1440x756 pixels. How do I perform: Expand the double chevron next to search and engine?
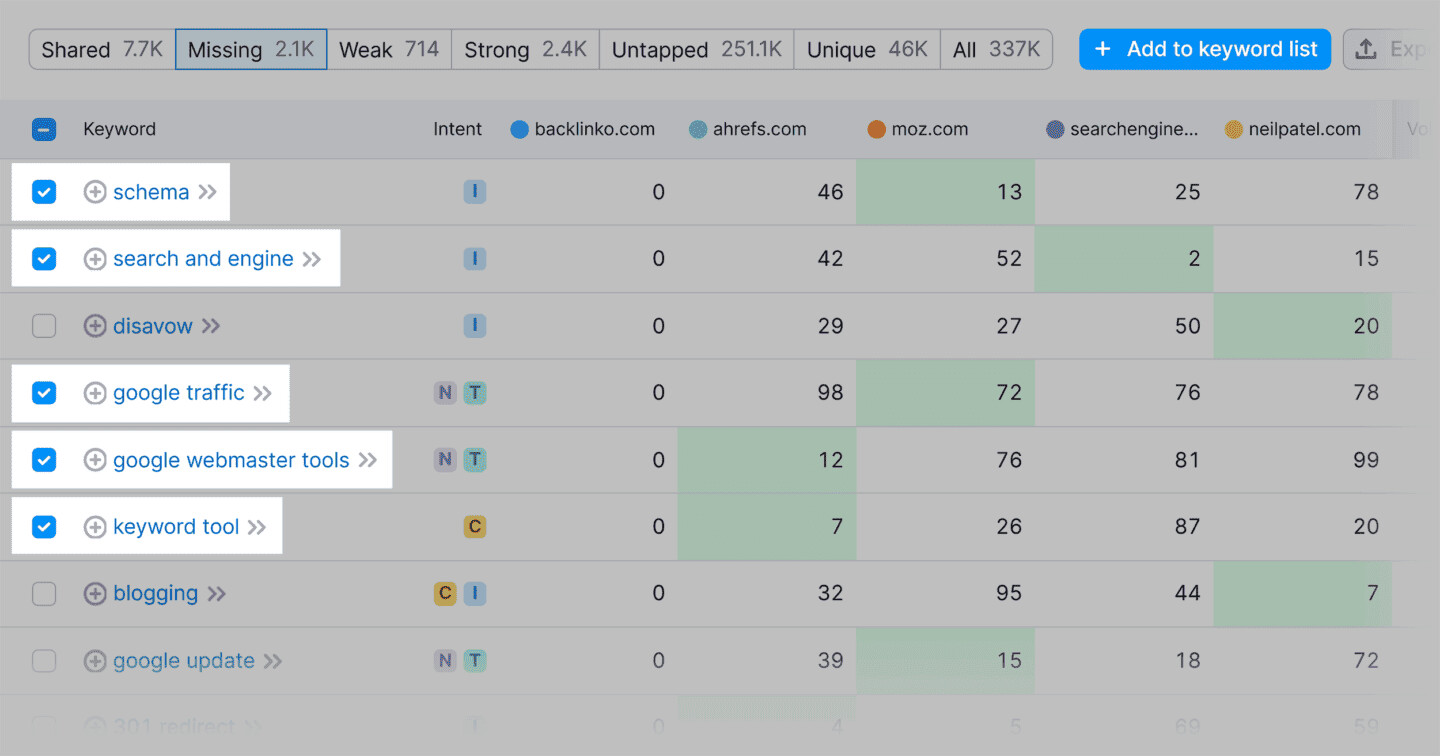[x=312, y=259]
